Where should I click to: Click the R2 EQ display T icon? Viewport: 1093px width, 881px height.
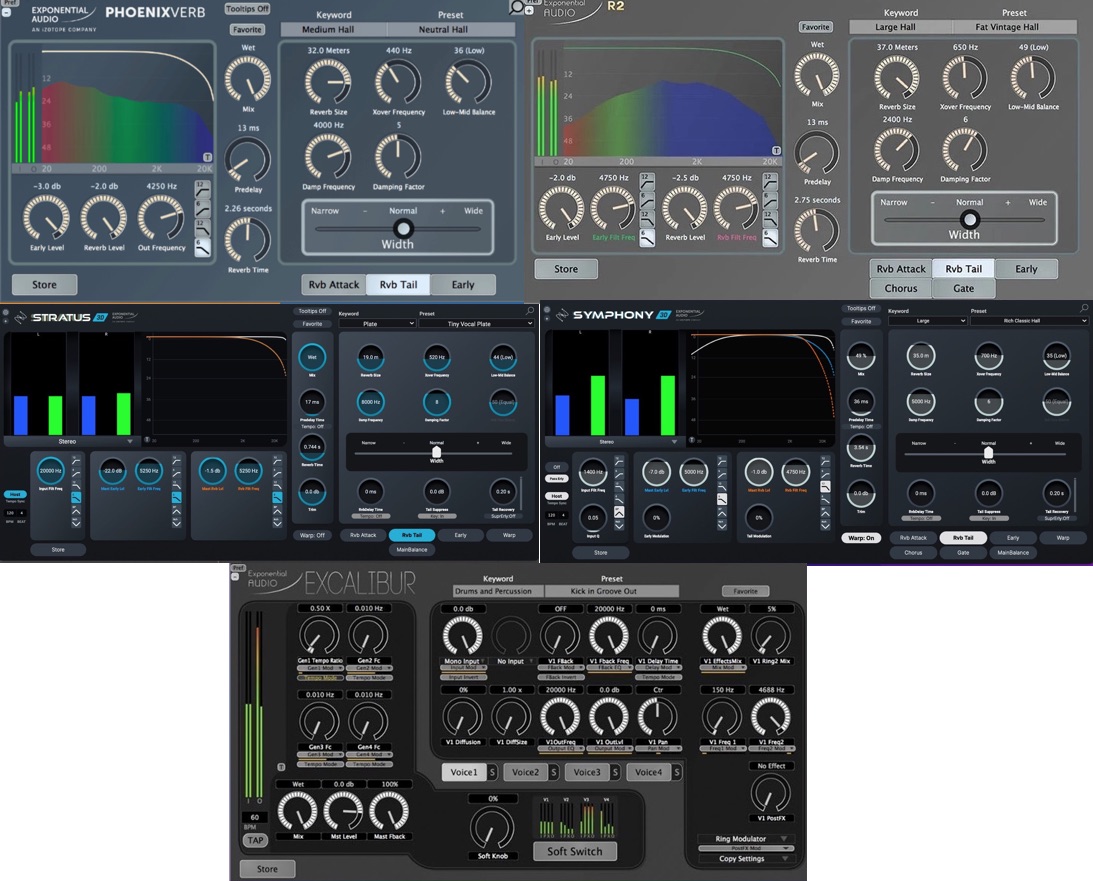click(776, 151)
